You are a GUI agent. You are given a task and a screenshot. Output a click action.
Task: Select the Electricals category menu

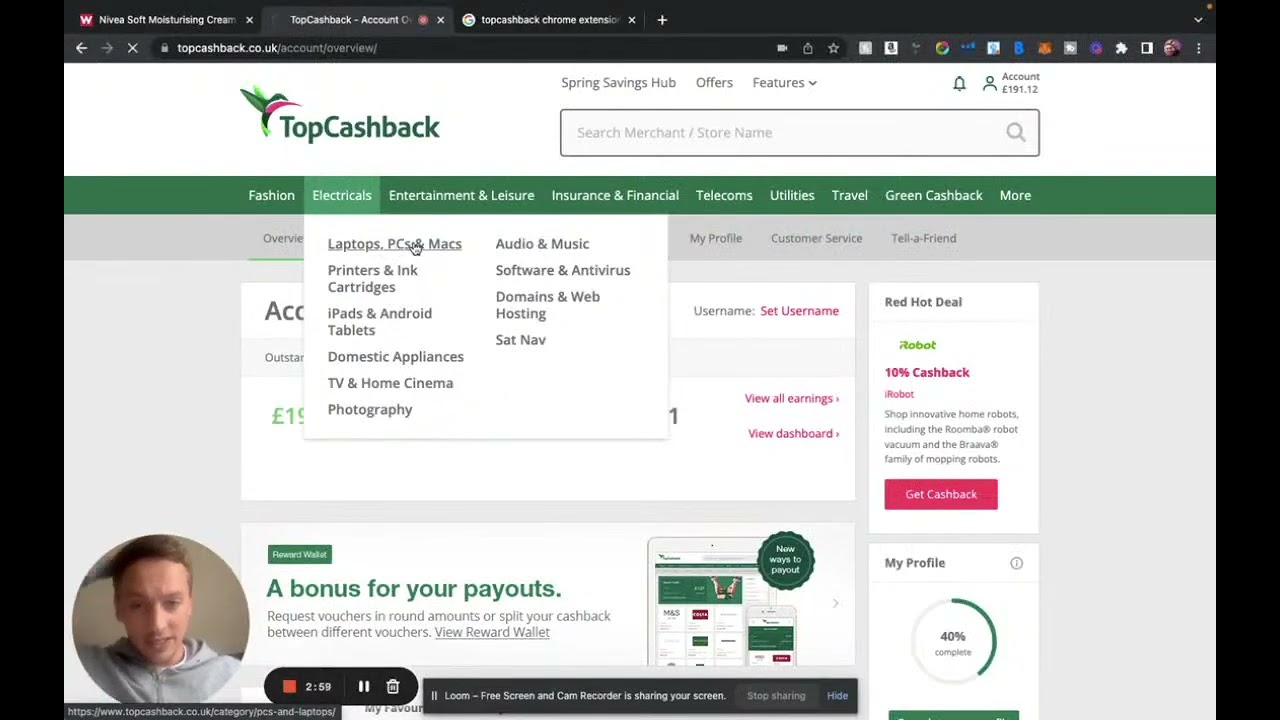[342, 195]
